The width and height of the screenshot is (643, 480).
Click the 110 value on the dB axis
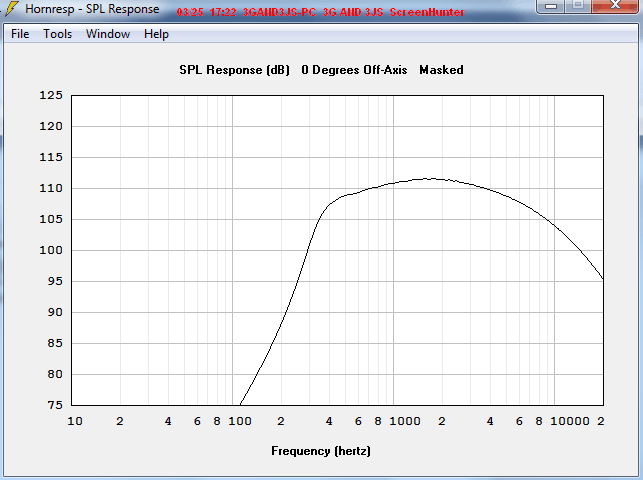[x=51, y=188]
